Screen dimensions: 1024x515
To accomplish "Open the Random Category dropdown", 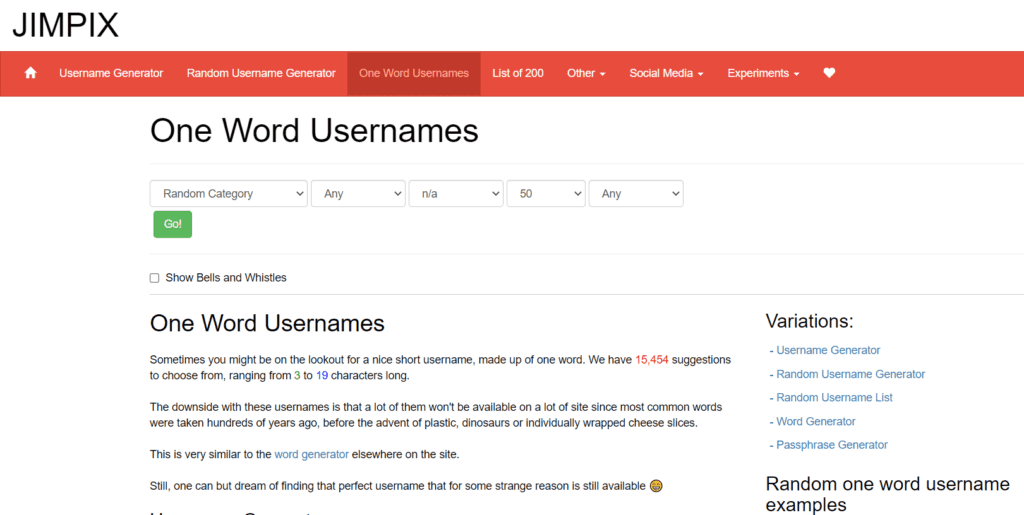I will tap(229, 194).
